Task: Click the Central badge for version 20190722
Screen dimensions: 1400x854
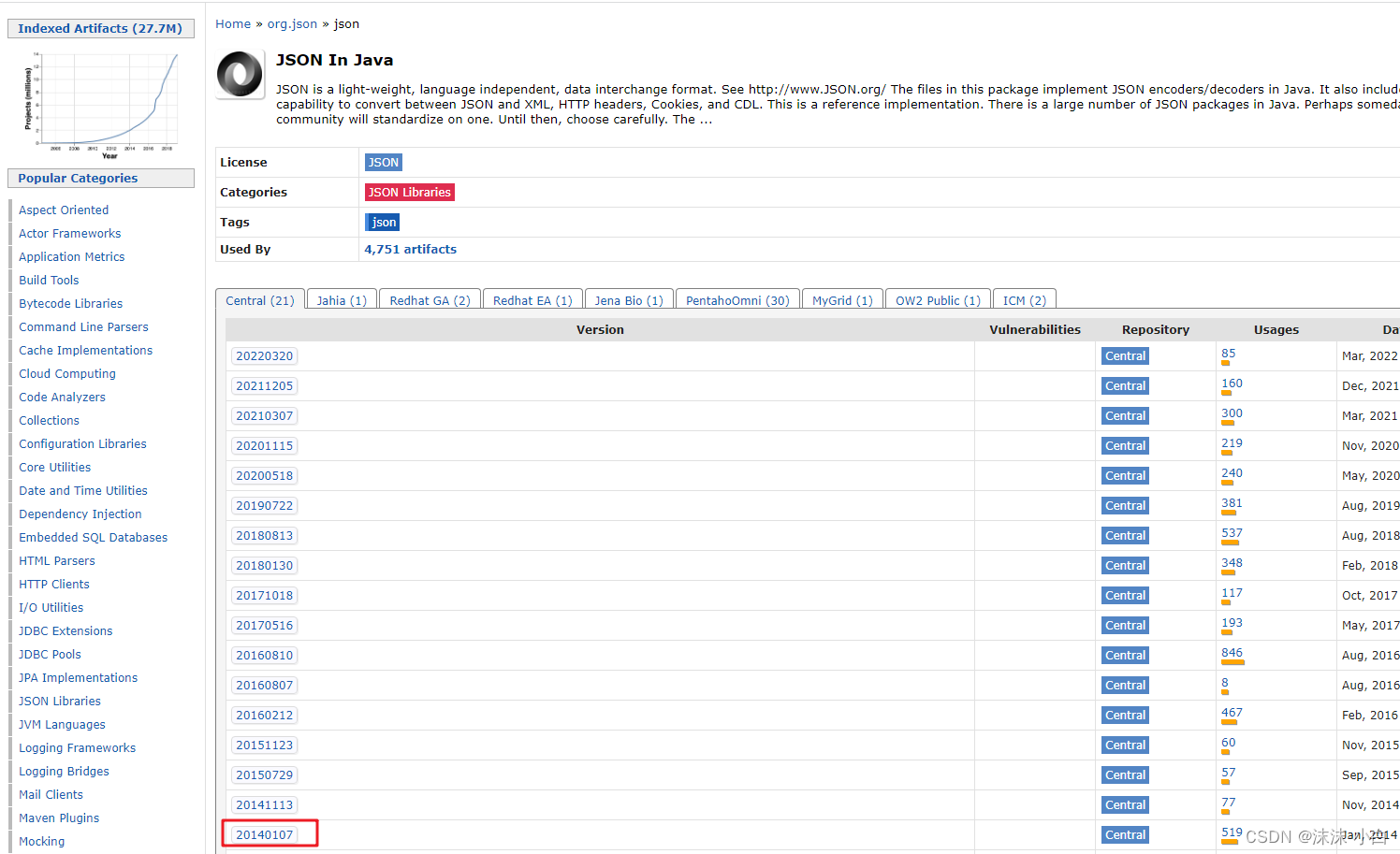Action: 1125,506
